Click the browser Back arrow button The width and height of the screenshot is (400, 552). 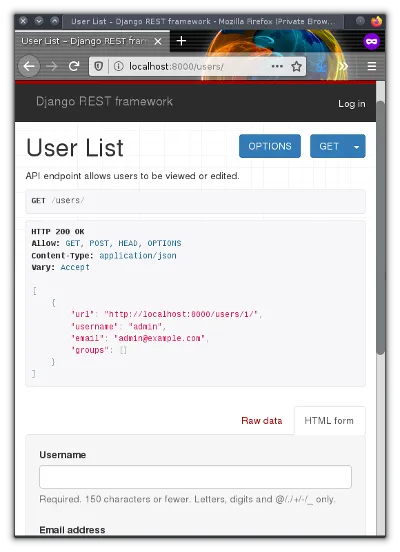(29, 66)
